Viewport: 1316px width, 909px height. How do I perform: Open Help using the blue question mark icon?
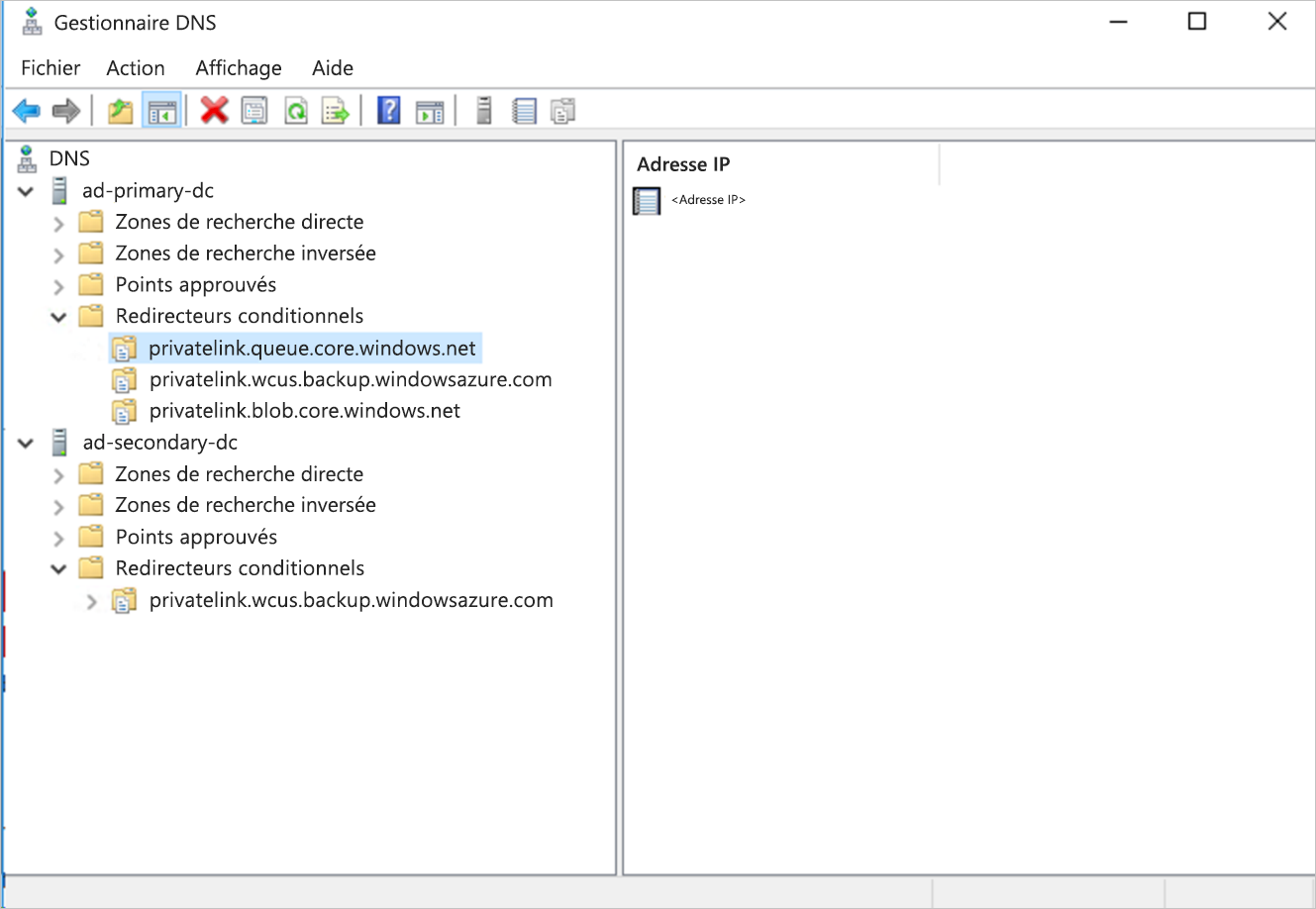(x=388, y=110)
